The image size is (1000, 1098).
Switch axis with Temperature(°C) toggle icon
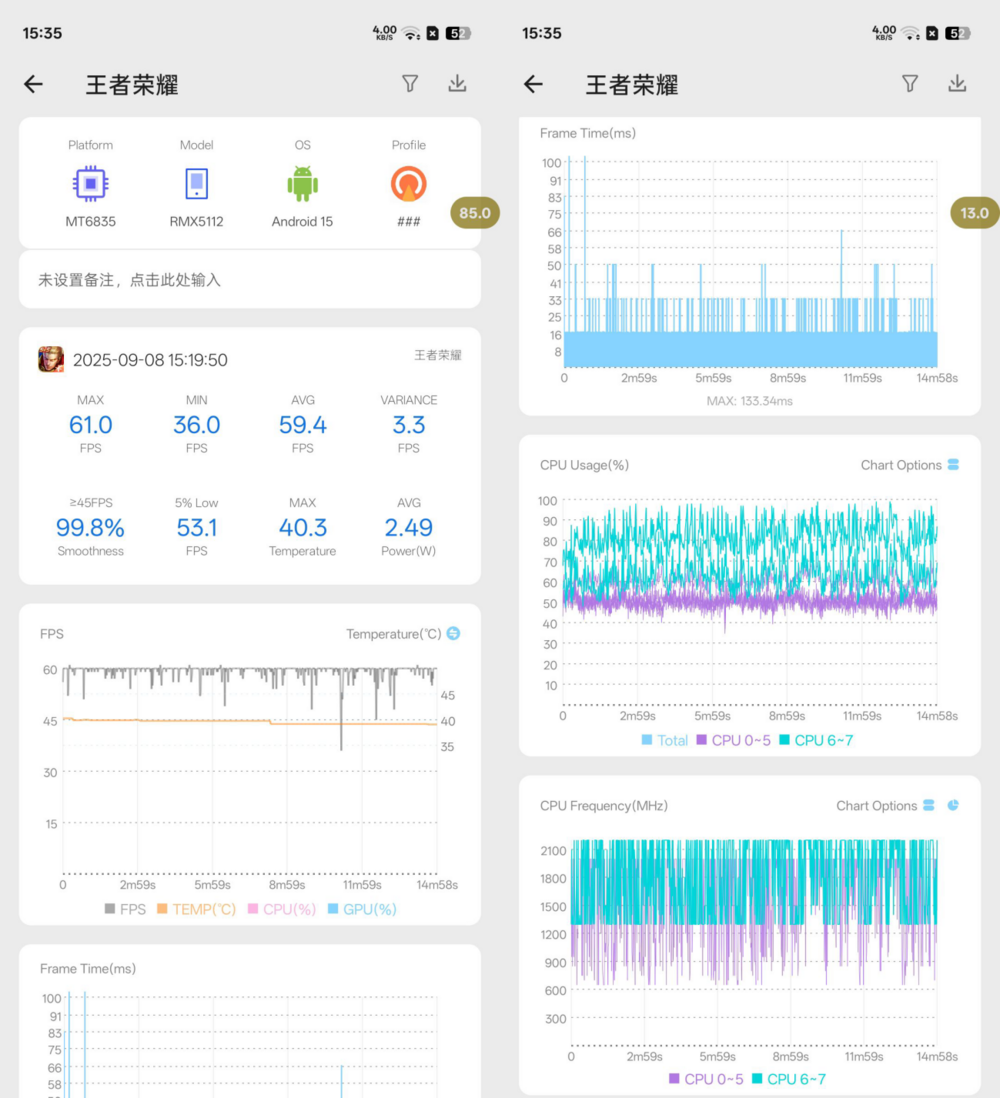[454, 633]
